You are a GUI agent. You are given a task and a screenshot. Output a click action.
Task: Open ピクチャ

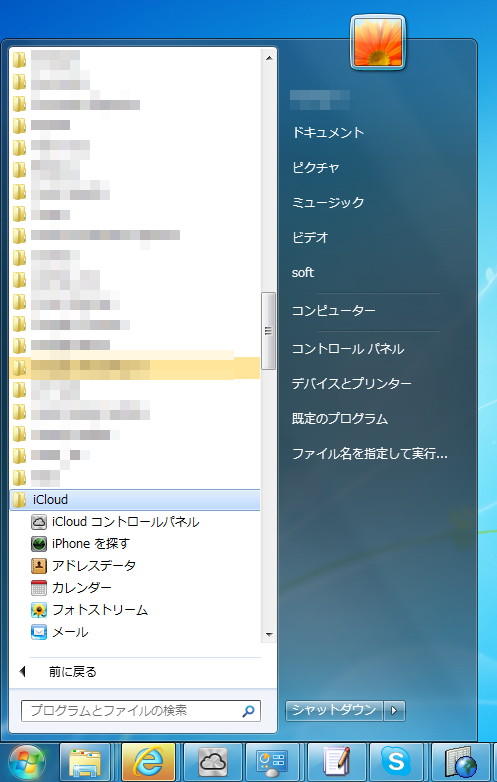(x=316, y=168)
